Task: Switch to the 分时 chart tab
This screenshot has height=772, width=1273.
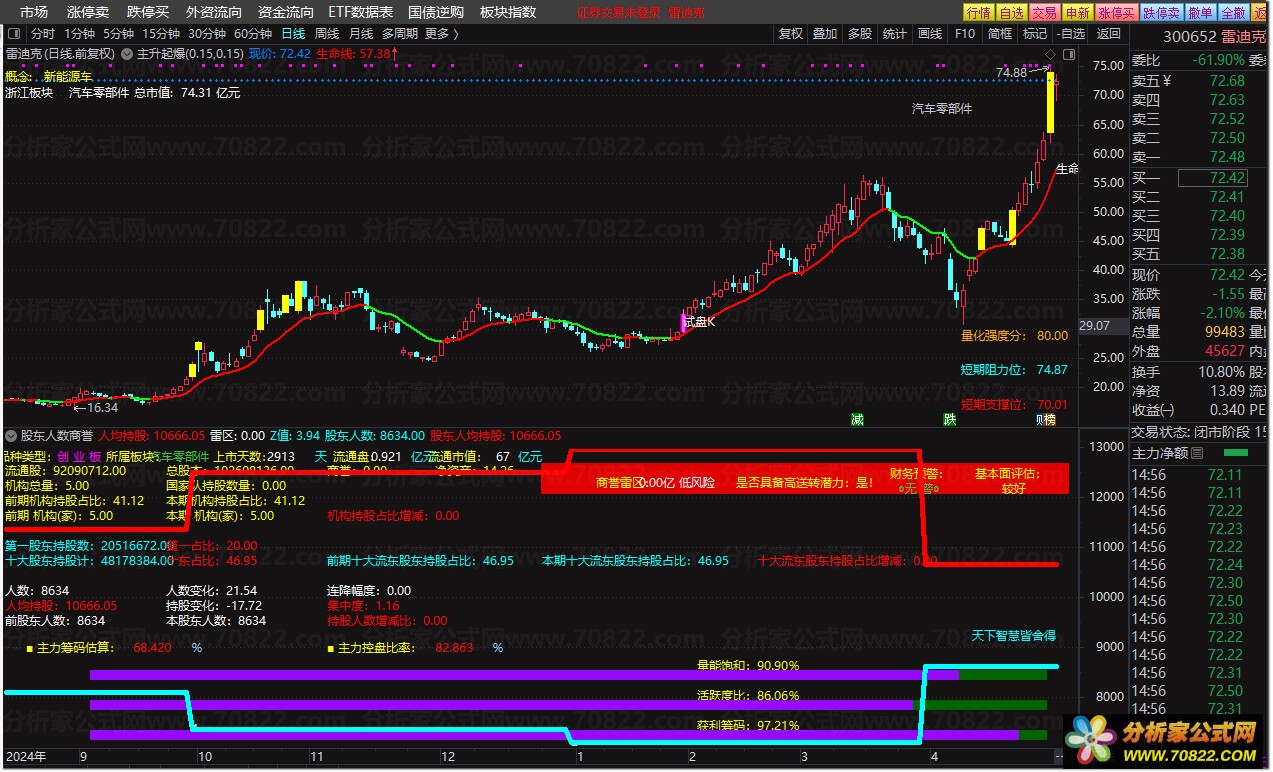Action: pyautogui.click(x=43, y=33)
